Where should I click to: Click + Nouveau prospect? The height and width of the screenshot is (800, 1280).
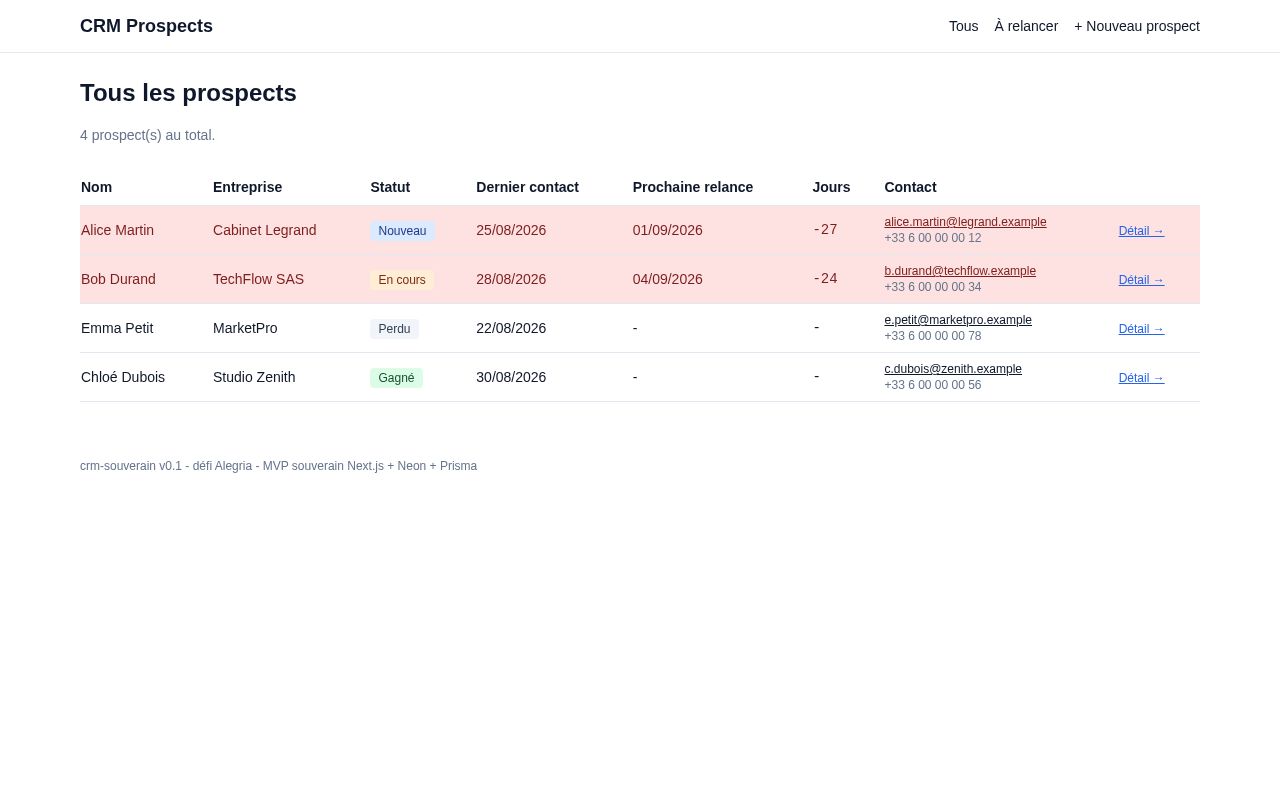pyautogui.click(x=1137, y=26)
